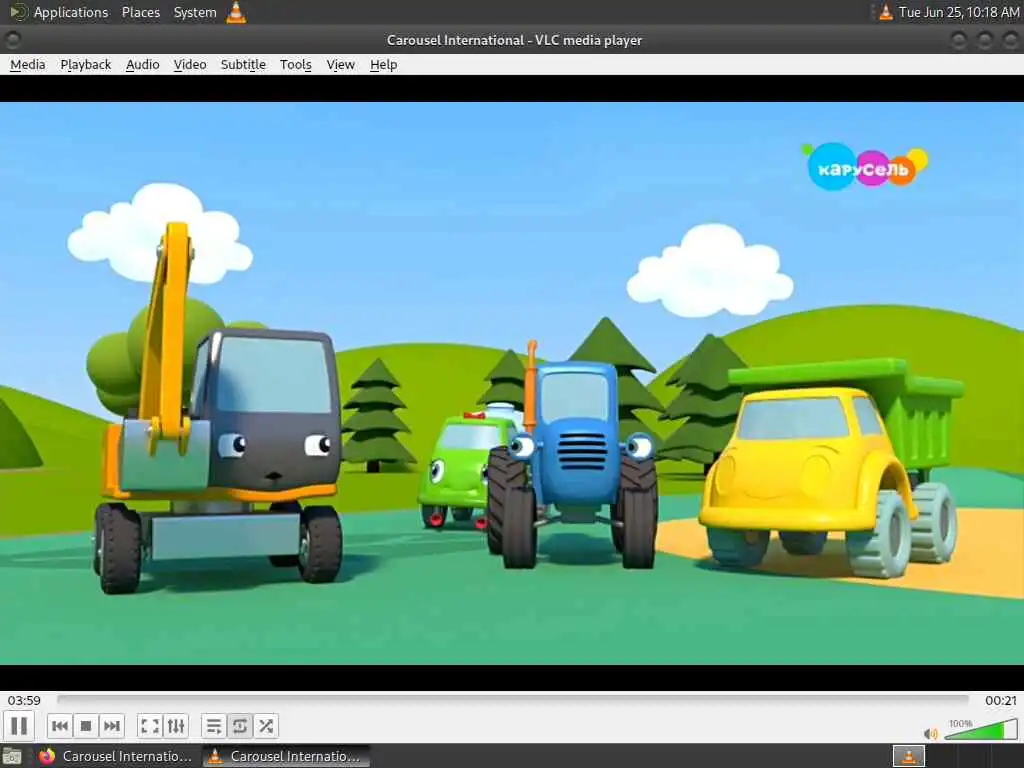
Task: Launch VLC from top panel cone icon
Action: coord(236,12)
